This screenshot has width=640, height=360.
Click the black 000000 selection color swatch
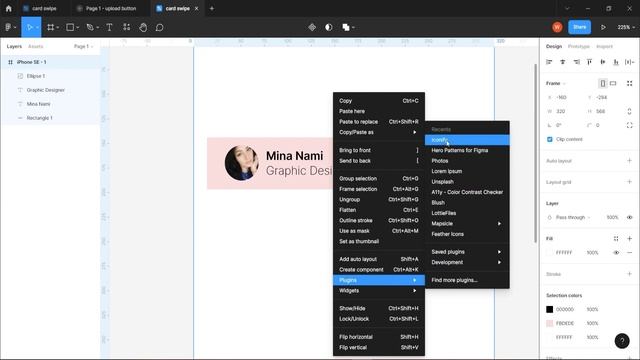point(550,309)
